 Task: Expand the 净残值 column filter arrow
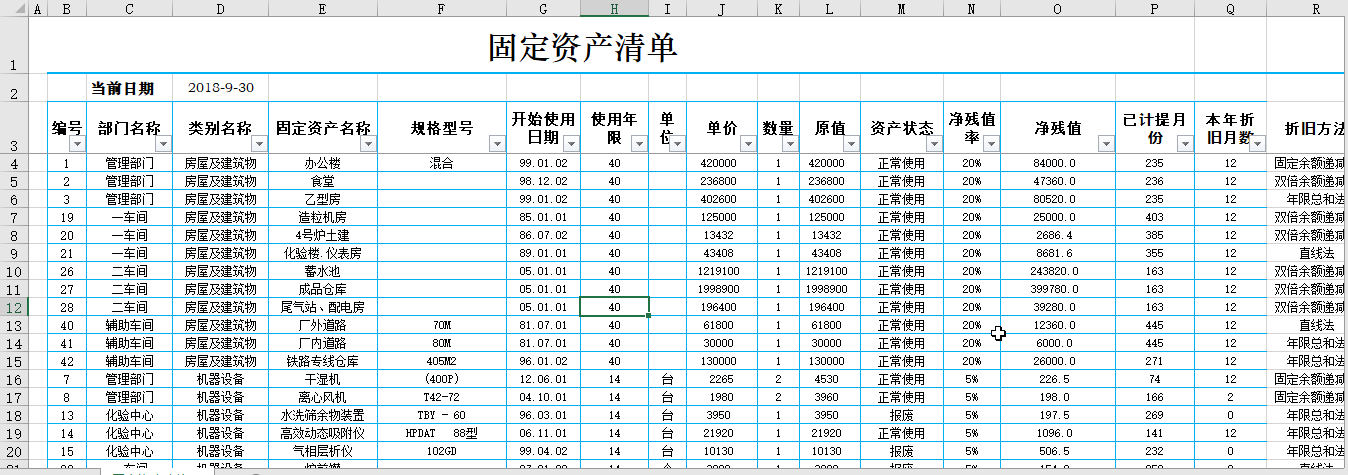click(1105, 144)
